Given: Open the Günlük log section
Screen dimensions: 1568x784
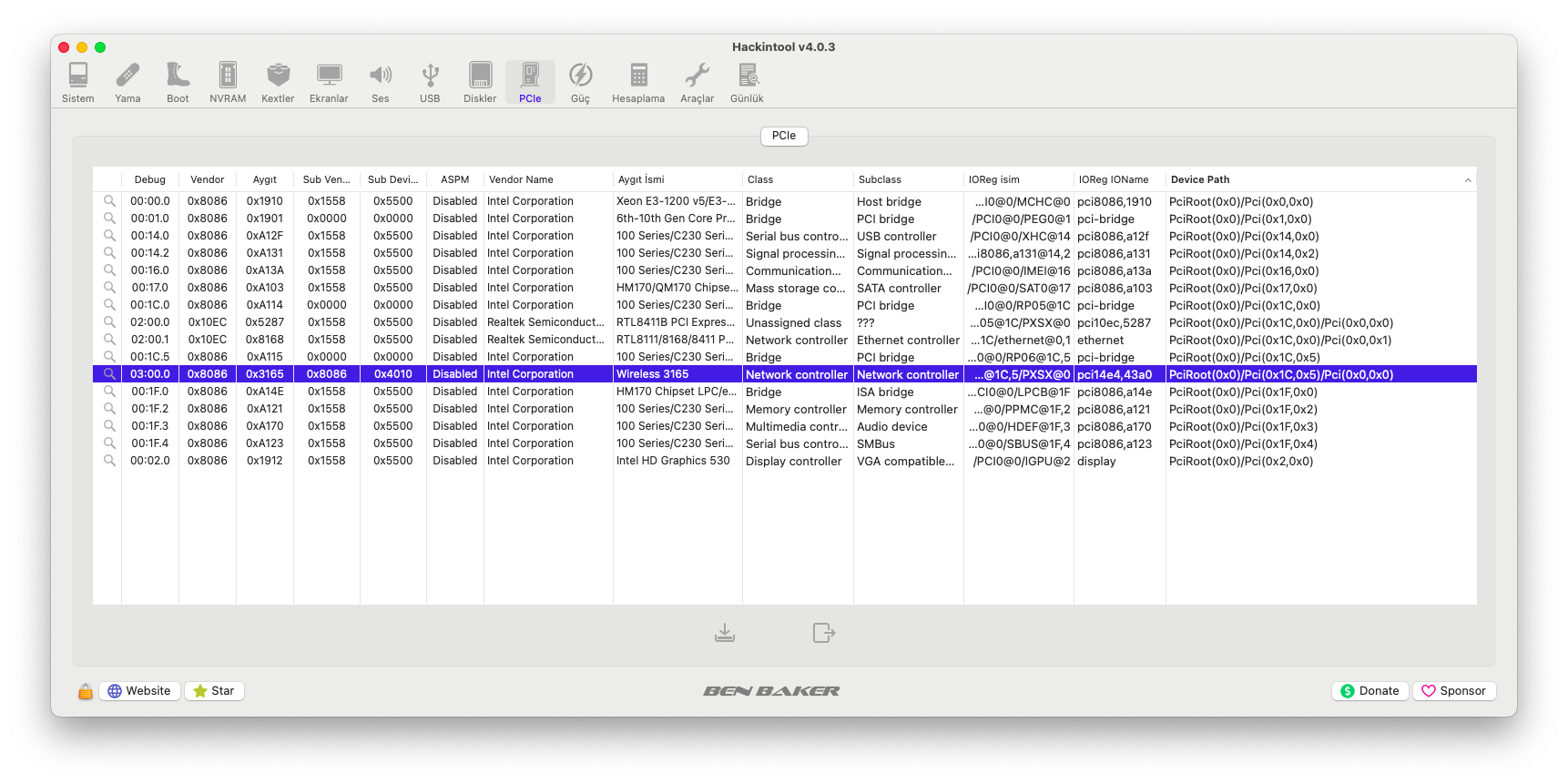Looking at the screenshot, I should pyautogui.click(x=747, y=82).
